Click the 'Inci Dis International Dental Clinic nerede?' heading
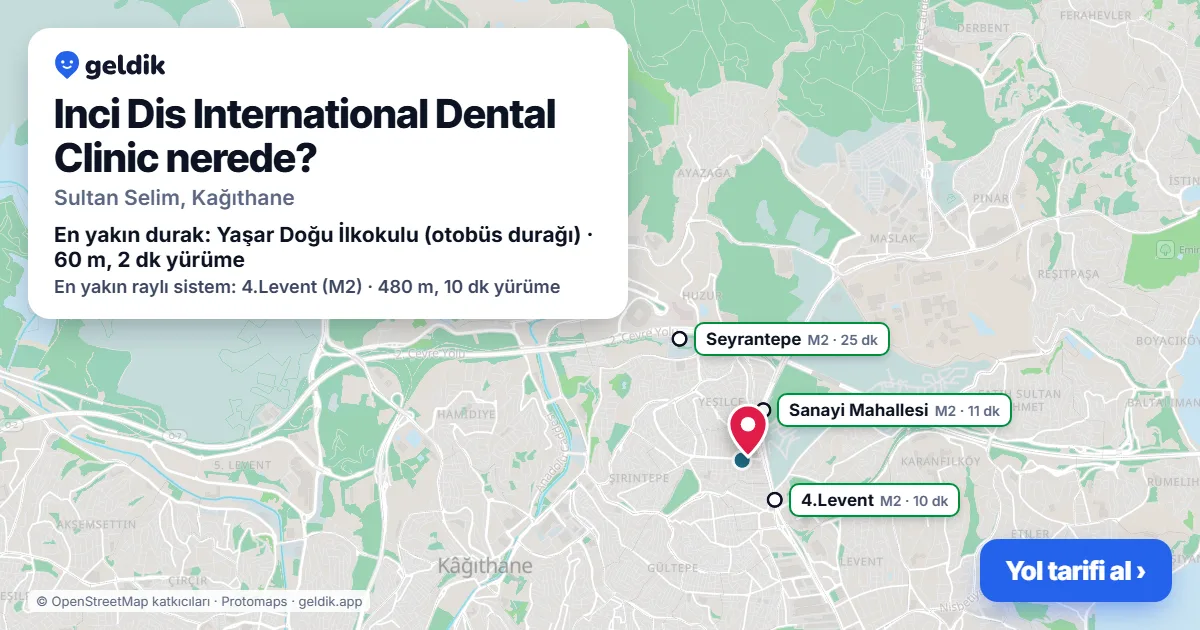The image size is (1200, 630). coord(305,135)
